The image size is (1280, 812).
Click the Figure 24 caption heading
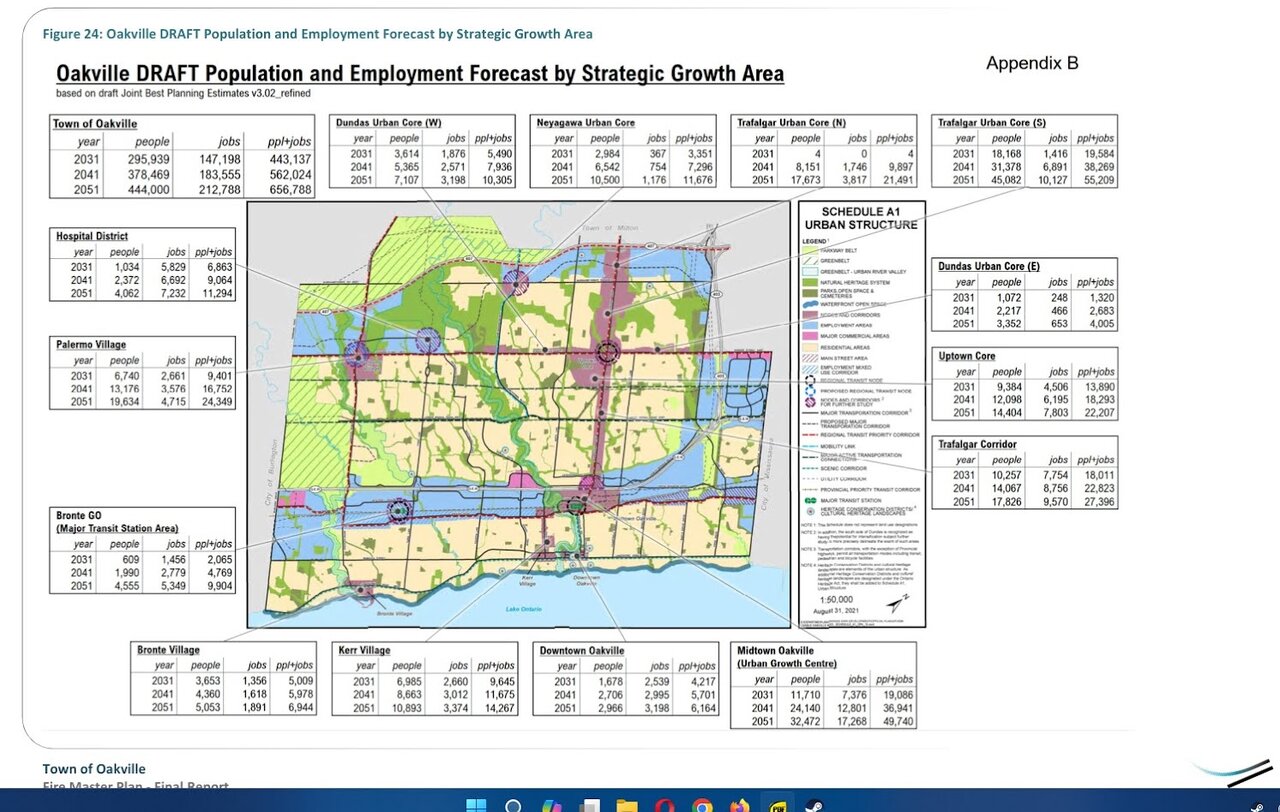[317, 34]
